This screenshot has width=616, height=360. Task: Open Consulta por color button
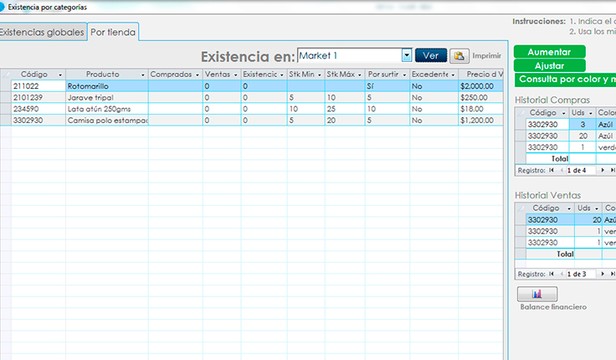click(x=565, y=79)
